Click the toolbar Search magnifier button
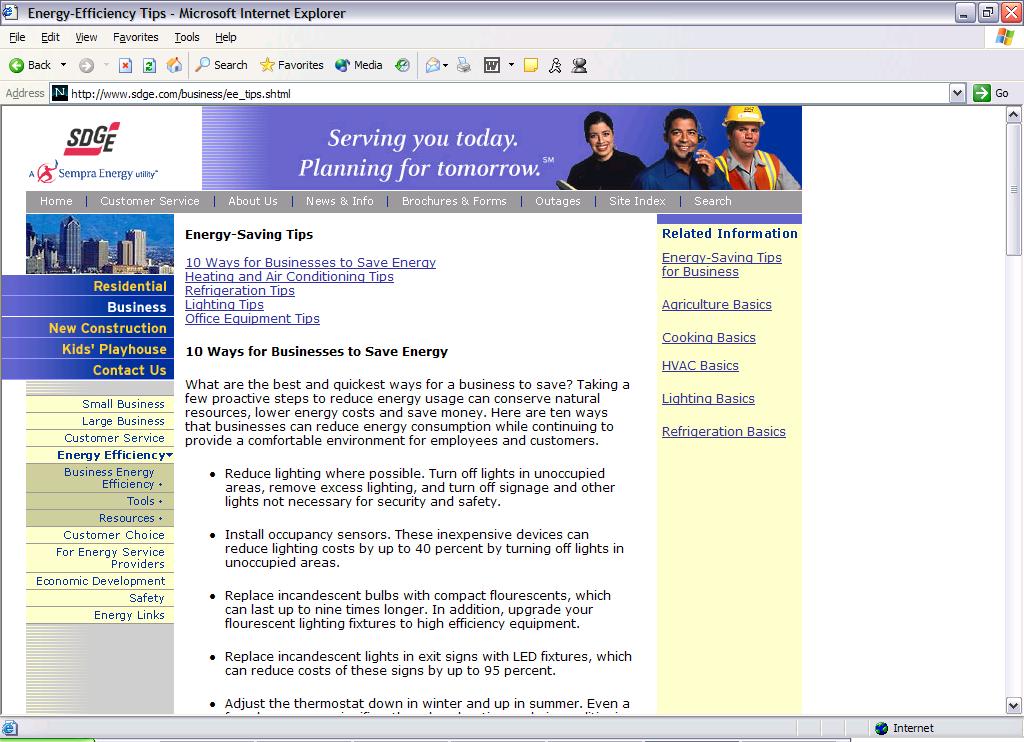Viewport: 1024px width, 742px height. (x=221, y=65)
